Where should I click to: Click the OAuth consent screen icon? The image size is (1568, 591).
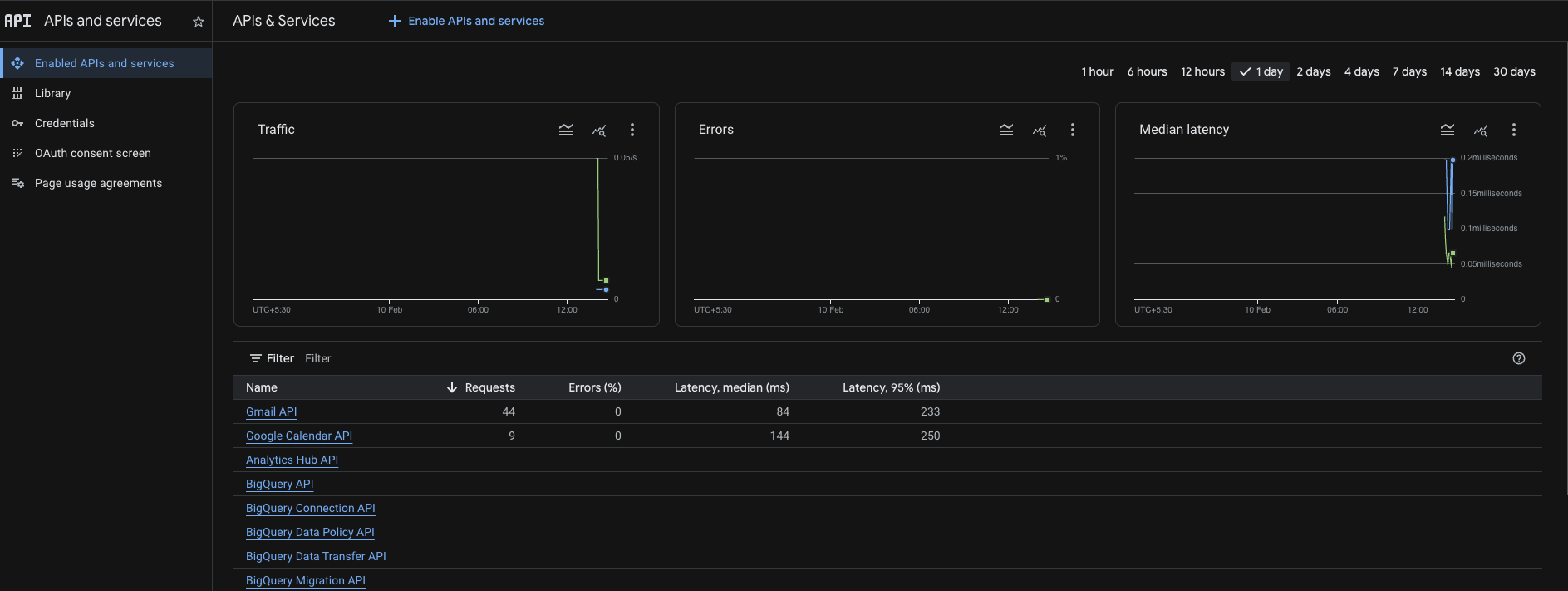17,153
